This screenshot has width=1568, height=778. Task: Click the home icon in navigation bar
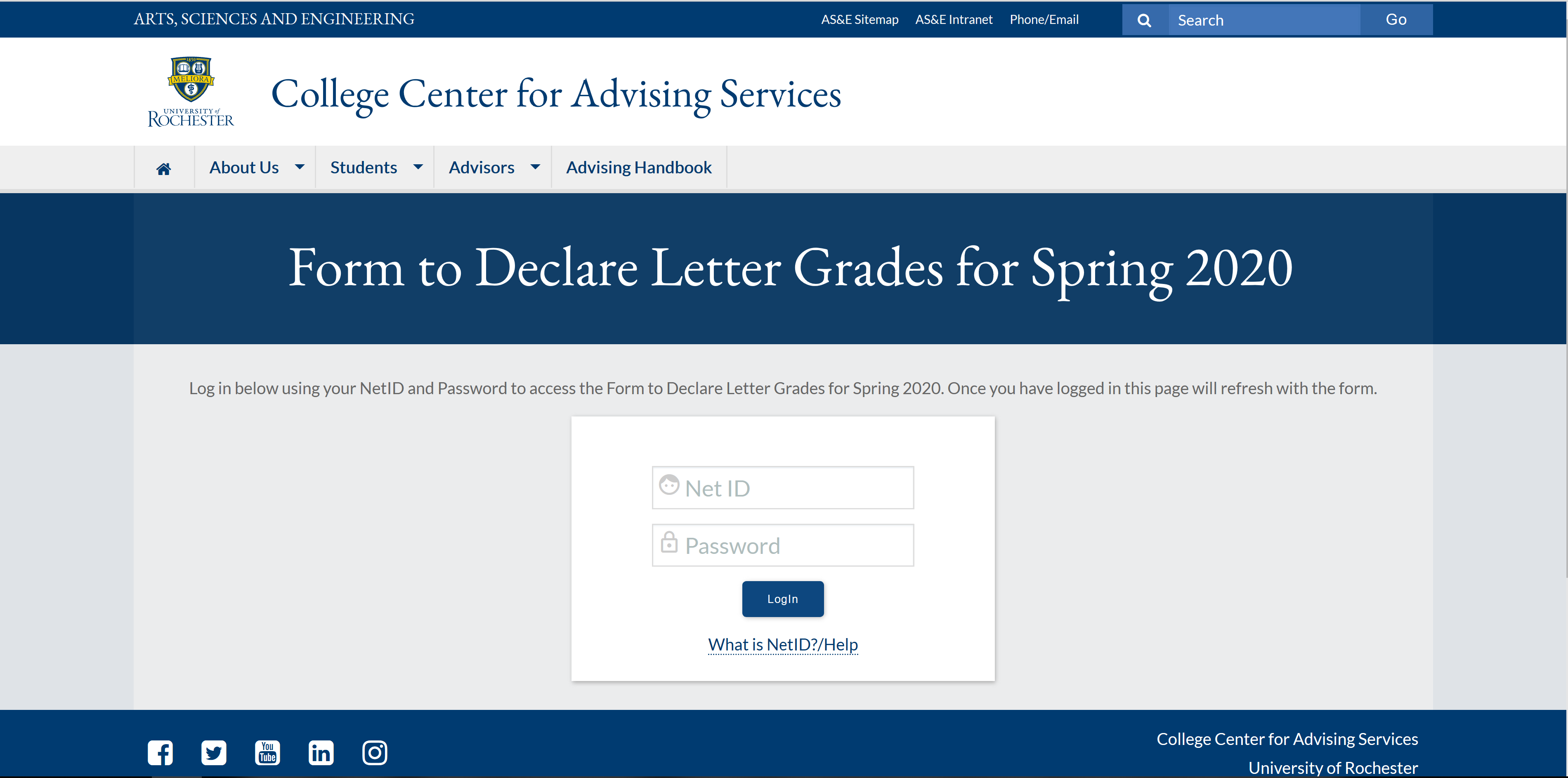164,169
